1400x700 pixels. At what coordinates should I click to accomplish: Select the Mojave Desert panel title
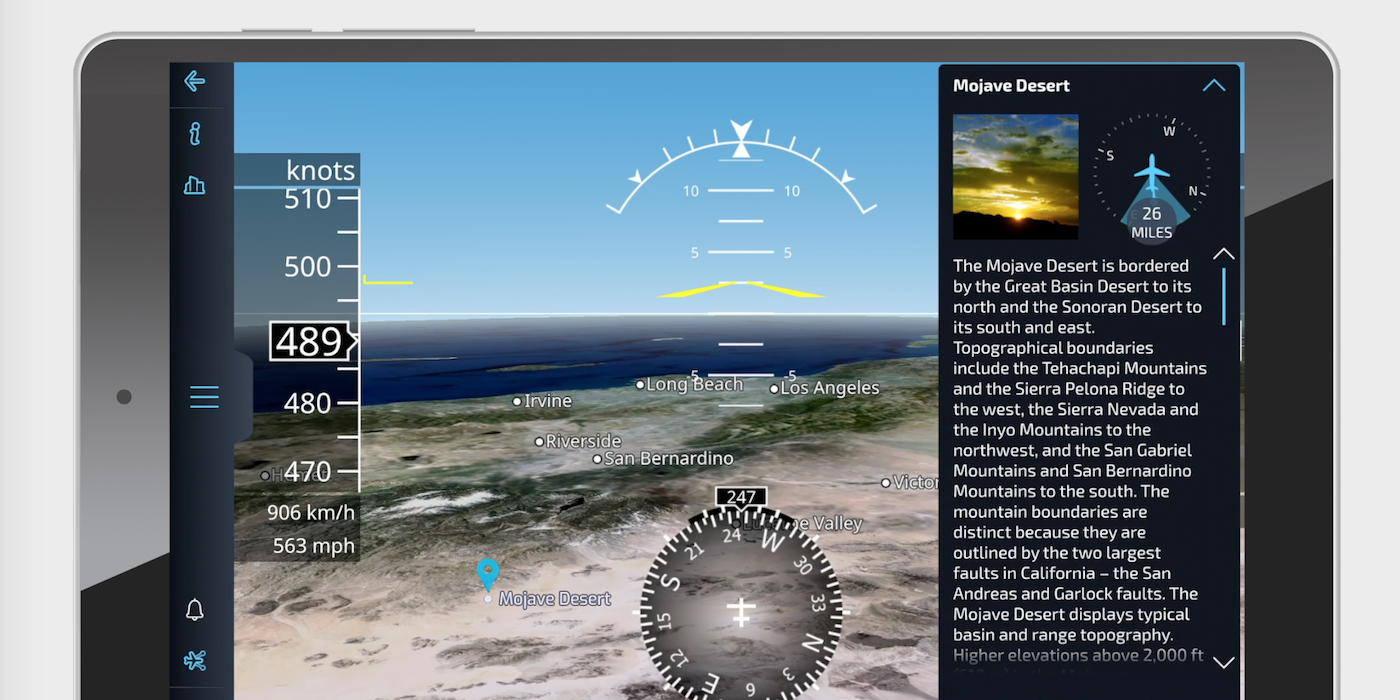pos(1011,86)
